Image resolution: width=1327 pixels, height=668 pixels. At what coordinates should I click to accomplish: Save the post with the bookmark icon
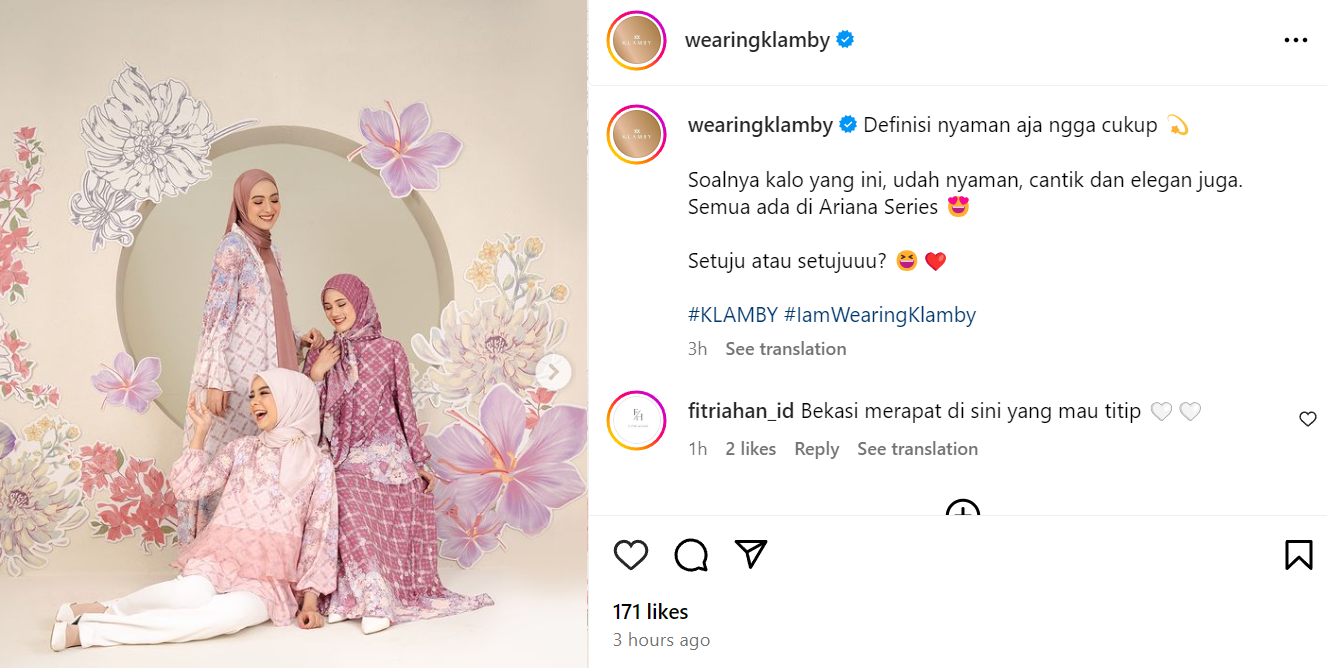[1298, 554]
